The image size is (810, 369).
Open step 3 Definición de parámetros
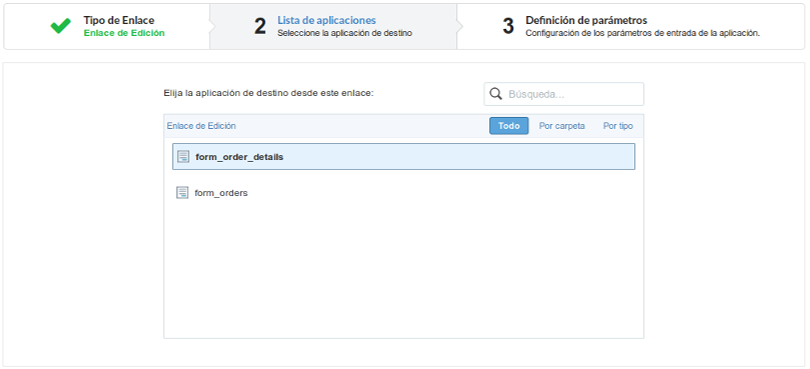point(631,26)
